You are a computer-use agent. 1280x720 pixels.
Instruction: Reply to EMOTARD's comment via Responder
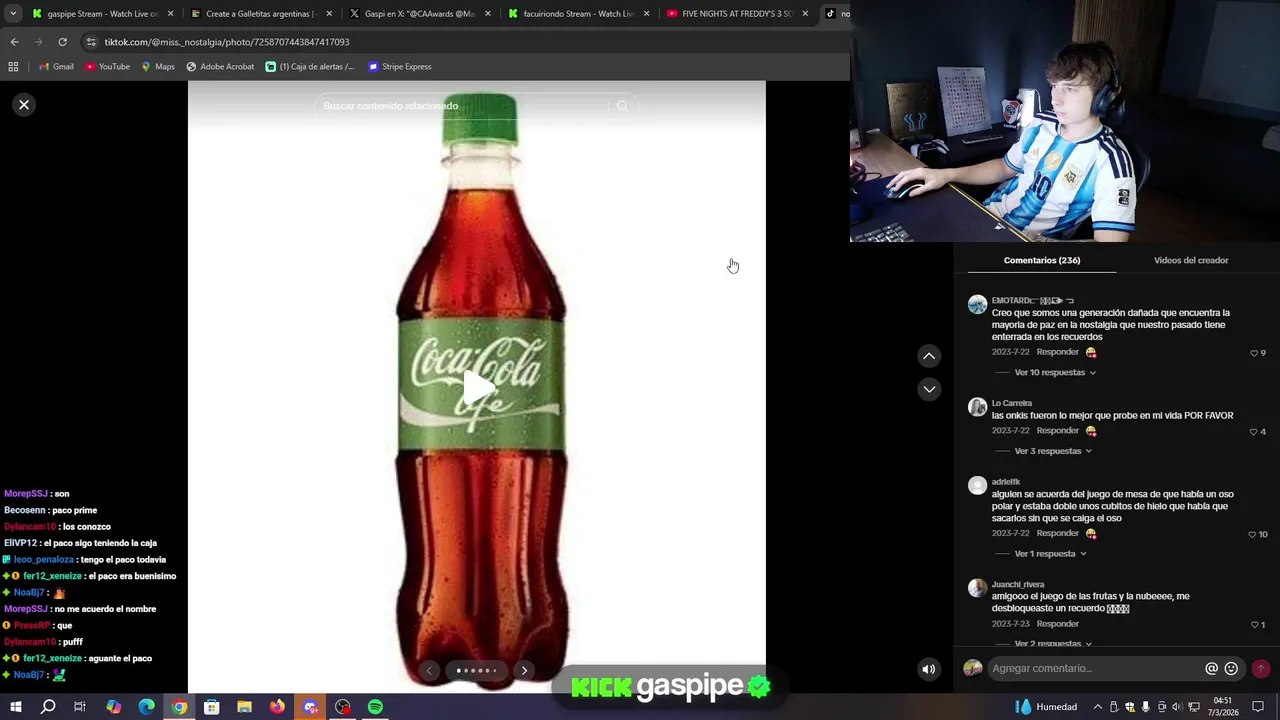click(x=1057, y=352)
